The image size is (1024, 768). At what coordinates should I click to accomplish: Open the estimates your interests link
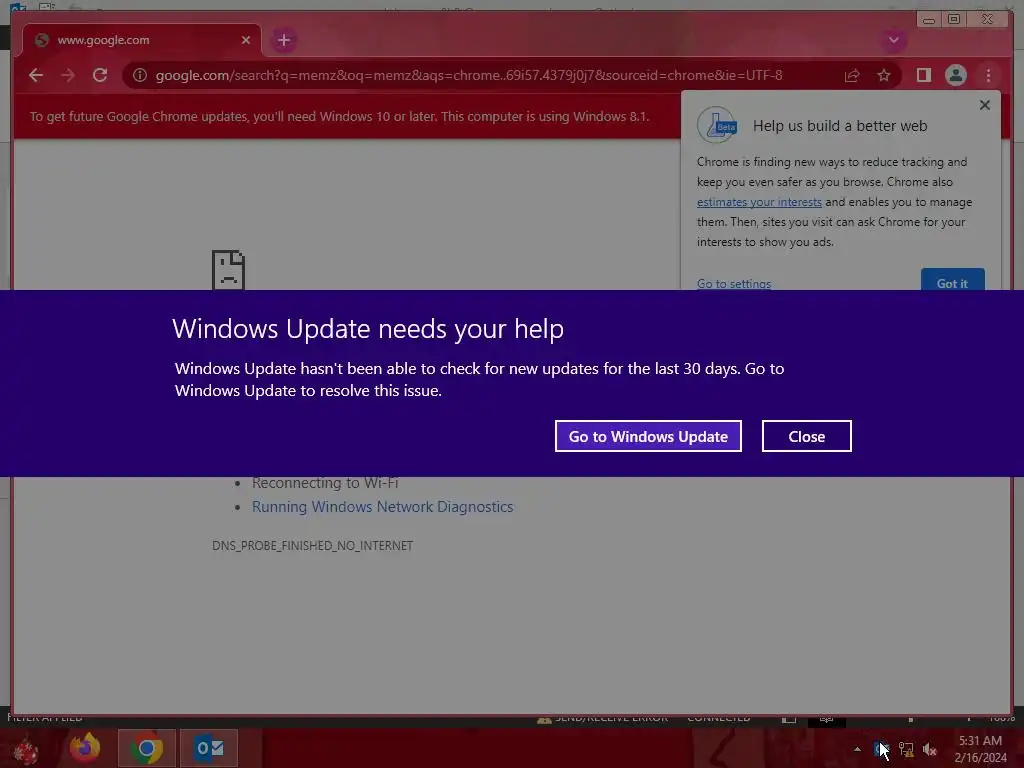click(759, 202)
